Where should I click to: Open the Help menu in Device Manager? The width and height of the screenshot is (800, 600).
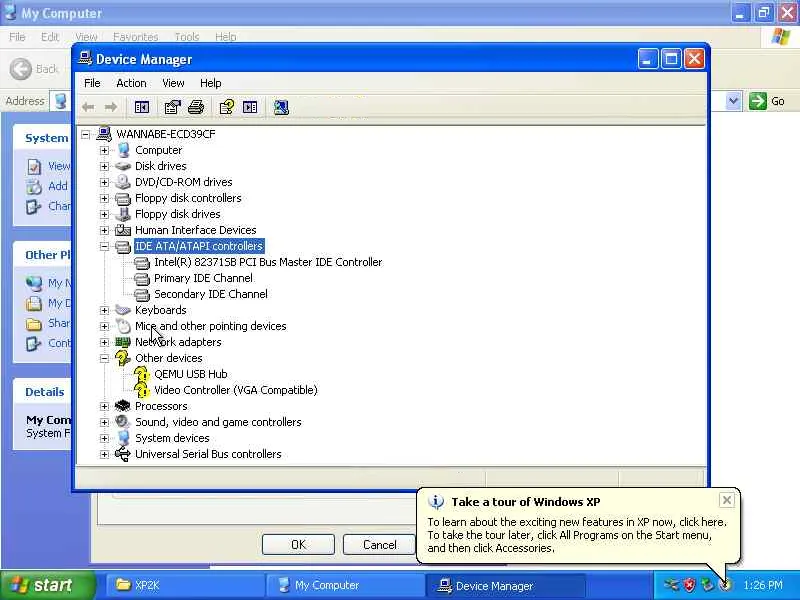(210, 83)
